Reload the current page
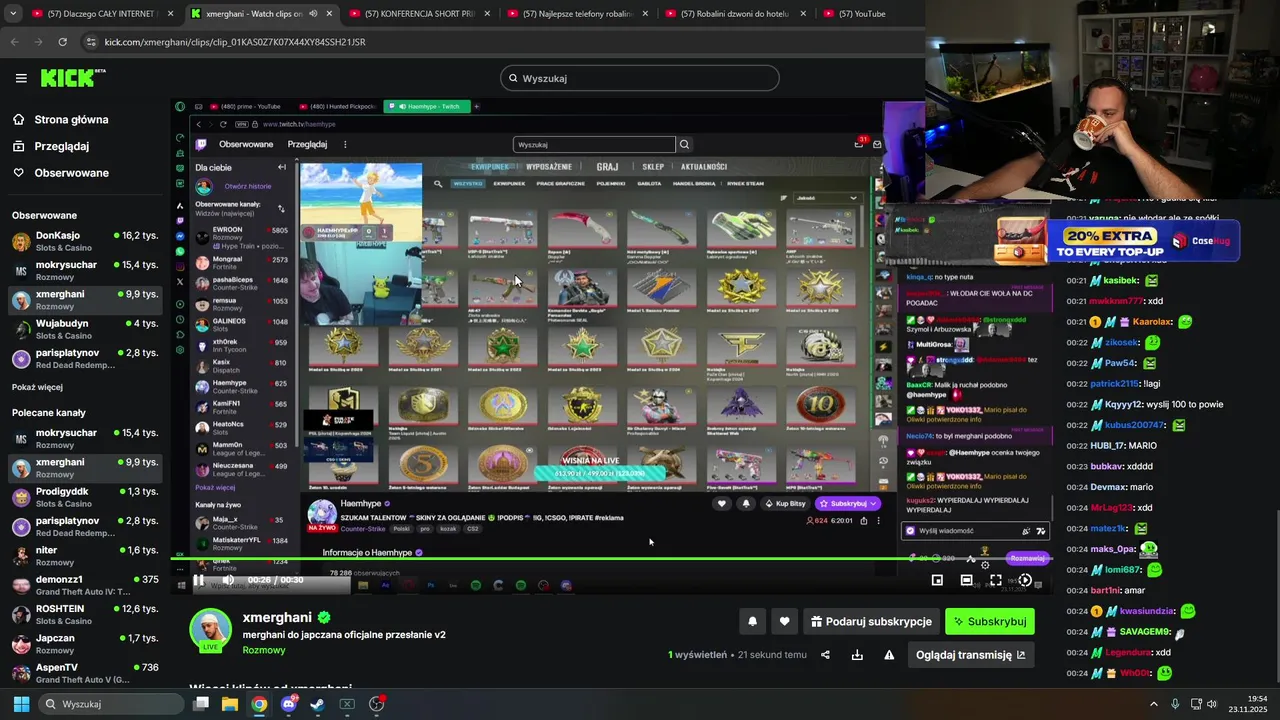The image size is (1280, 720). click(x=62, y=42)
